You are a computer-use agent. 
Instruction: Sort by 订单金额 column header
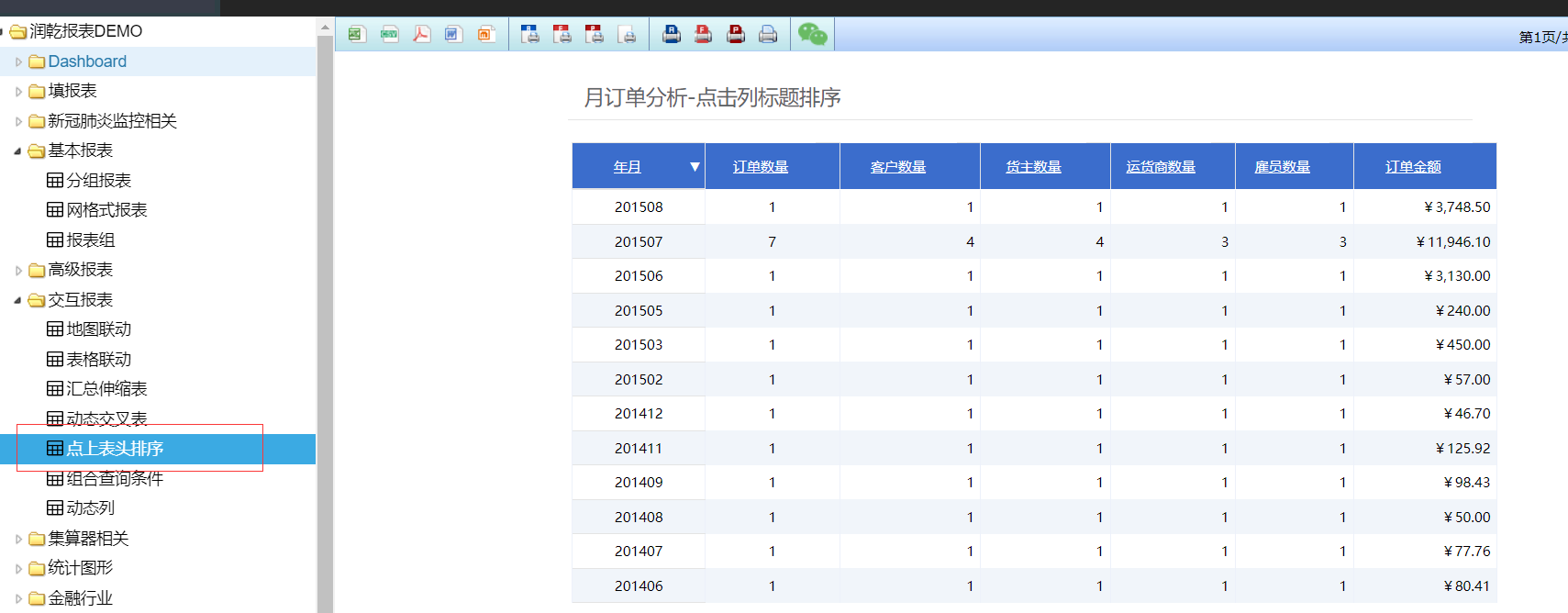(1413, 167)
